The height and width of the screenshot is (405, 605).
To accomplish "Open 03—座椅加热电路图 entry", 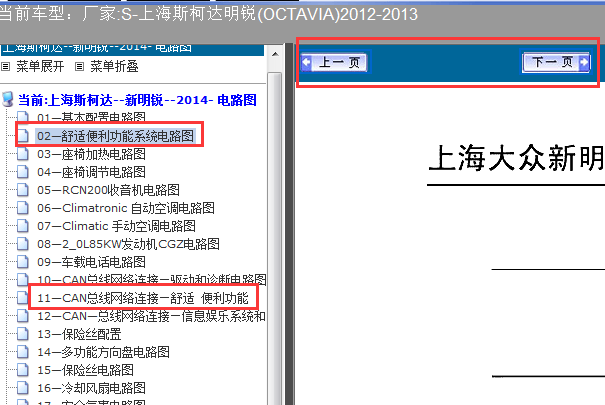I will click(91, 154).
